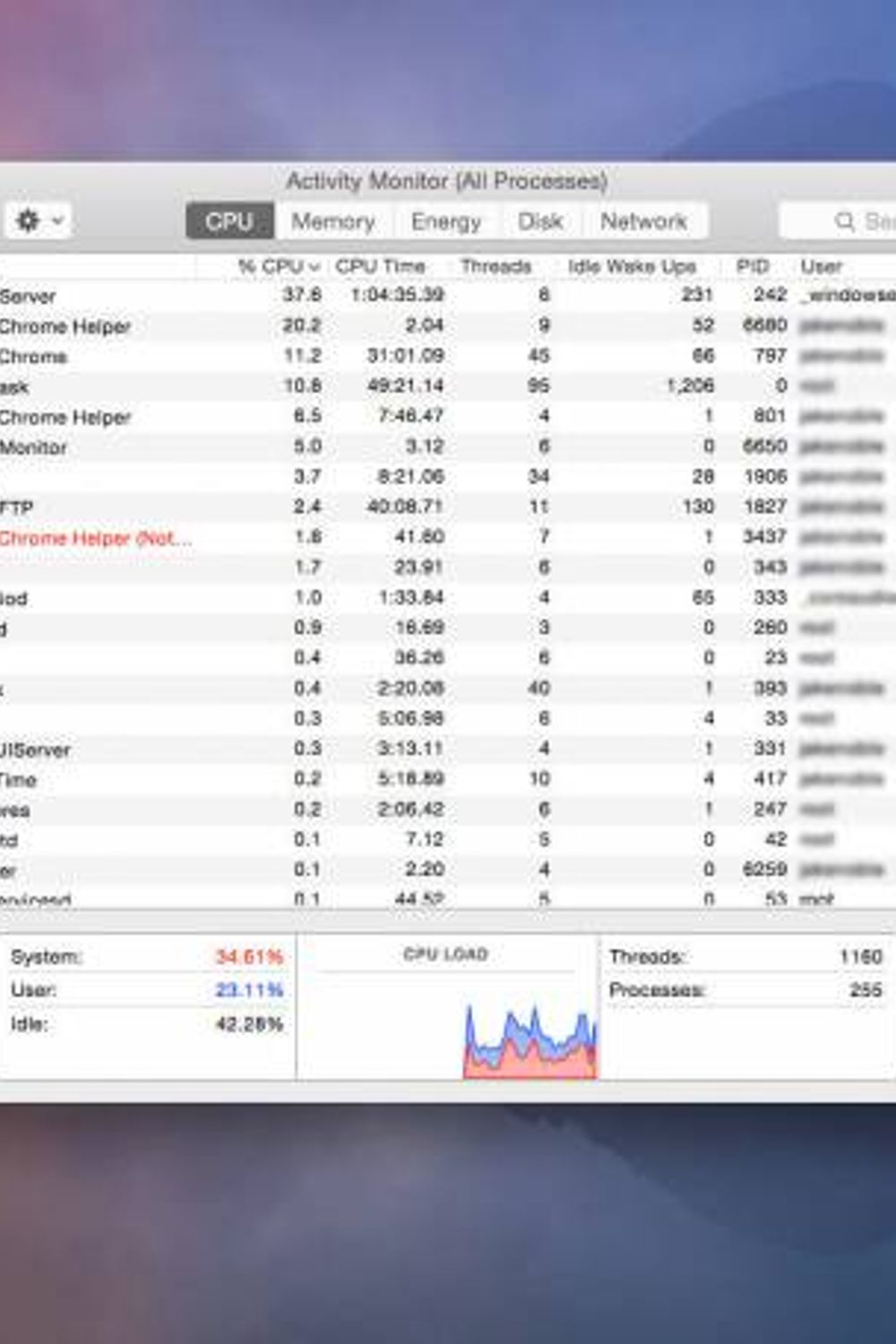Screen dimensions: 896x1344
Task: Click the search magnifier icon
Action: click(842, 220)
